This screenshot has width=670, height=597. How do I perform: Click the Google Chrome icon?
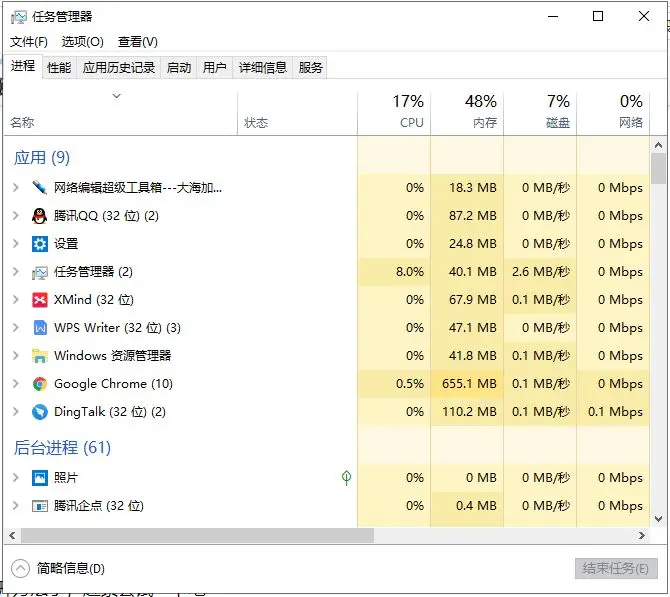coord(40,384)
